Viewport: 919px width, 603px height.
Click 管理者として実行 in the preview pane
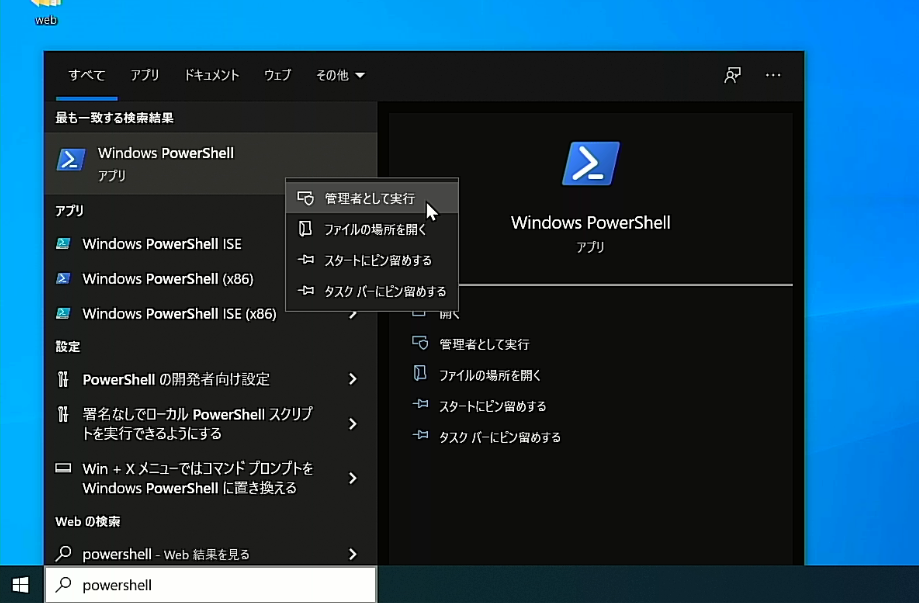(x=484, y=345)
